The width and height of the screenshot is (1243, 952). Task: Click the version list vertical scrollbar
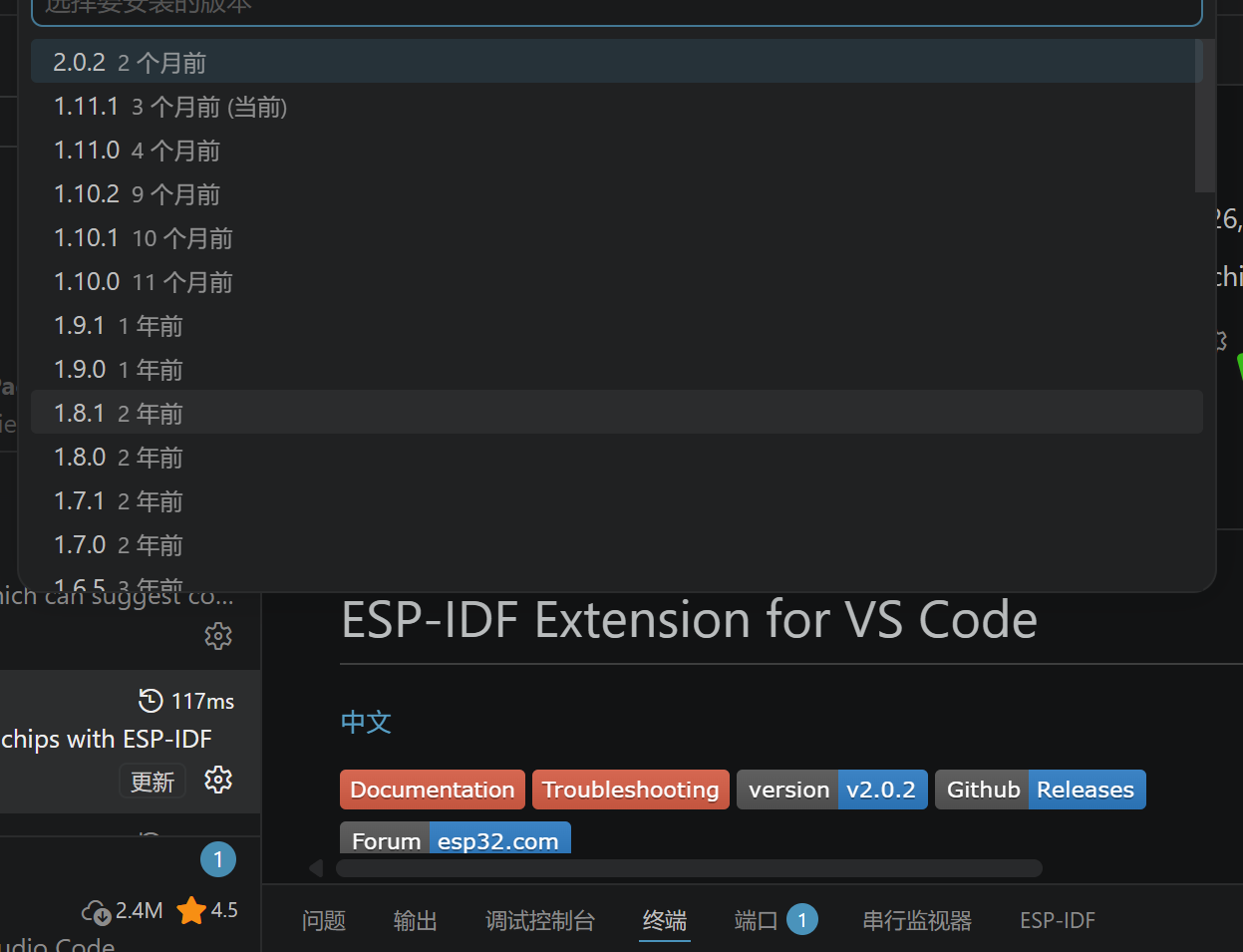pyautogui.click(x=1204, y=116)
